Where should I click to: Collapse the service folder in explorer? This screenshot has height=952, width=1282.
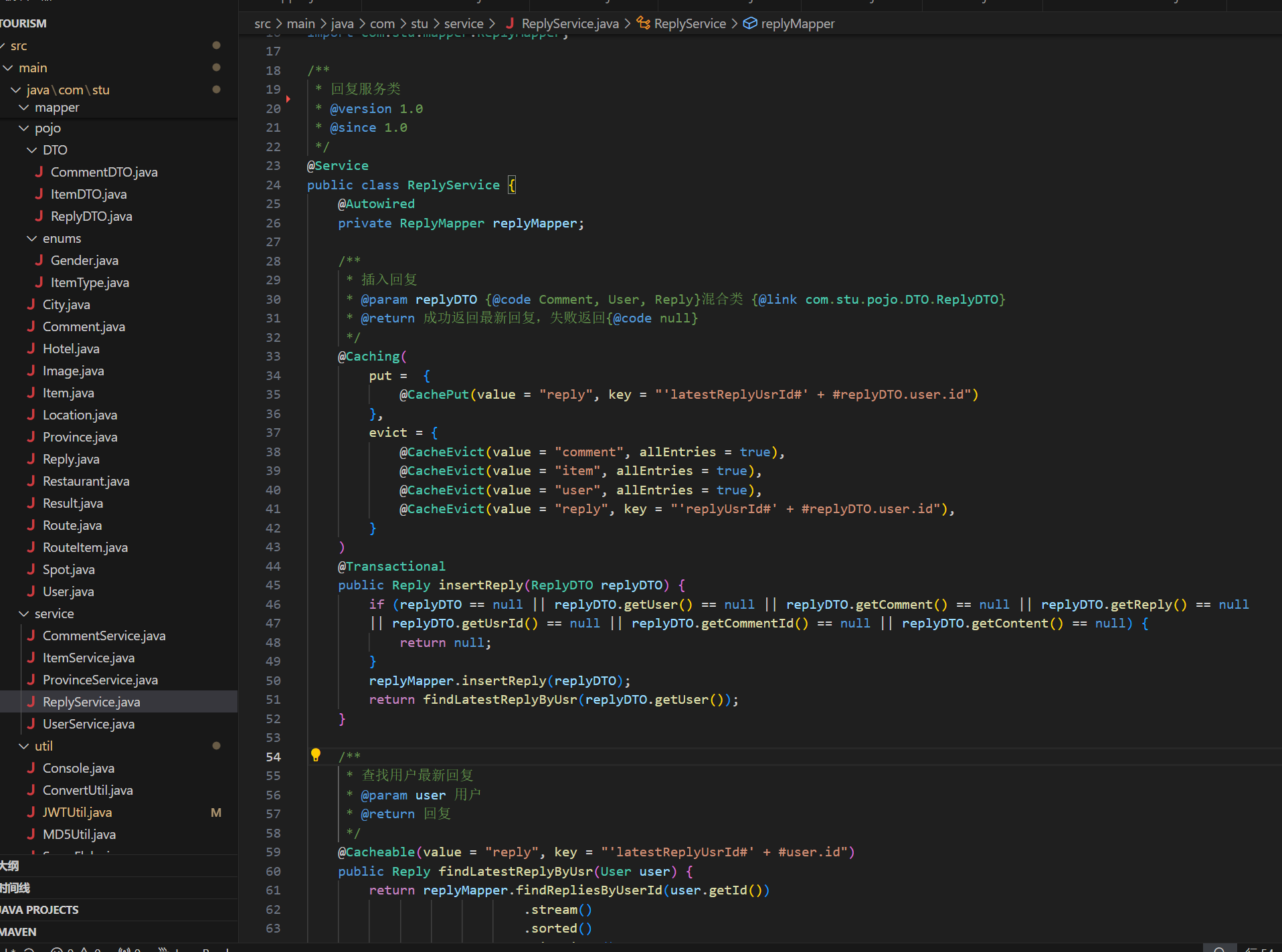tap(24, 613)
